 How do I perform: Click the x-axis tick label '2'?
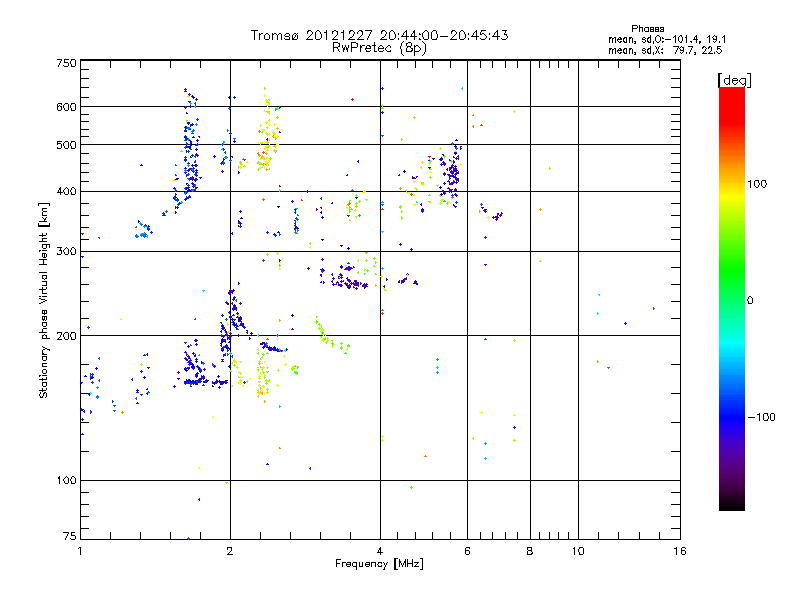tap(230, 551)
